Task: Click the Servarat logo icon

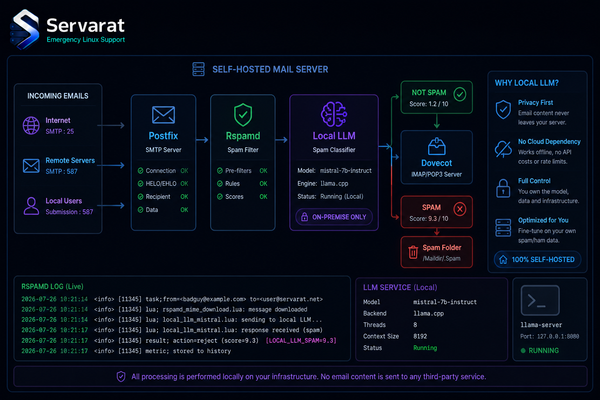Action: point(25,29)
